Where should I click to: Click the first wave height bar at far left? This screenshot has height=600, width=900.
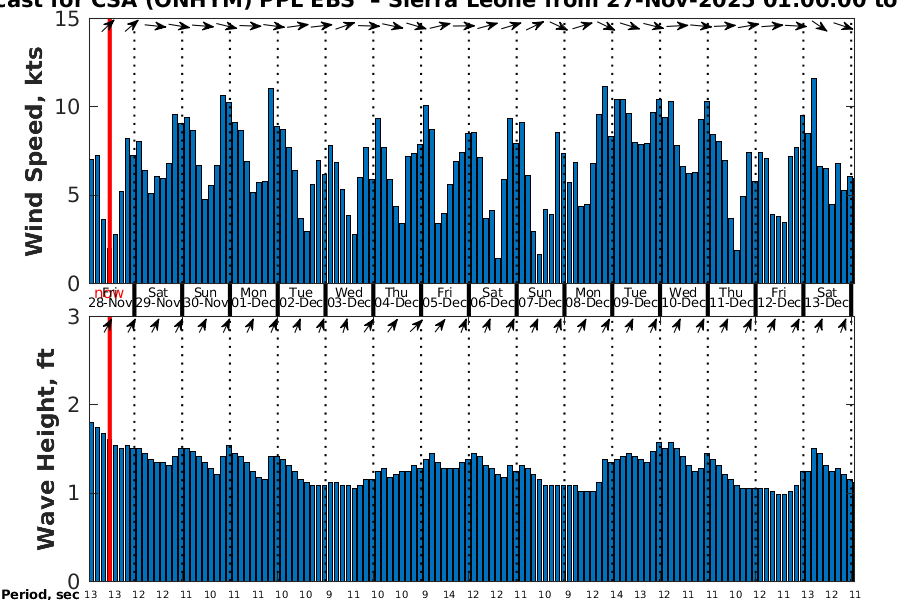91,501
